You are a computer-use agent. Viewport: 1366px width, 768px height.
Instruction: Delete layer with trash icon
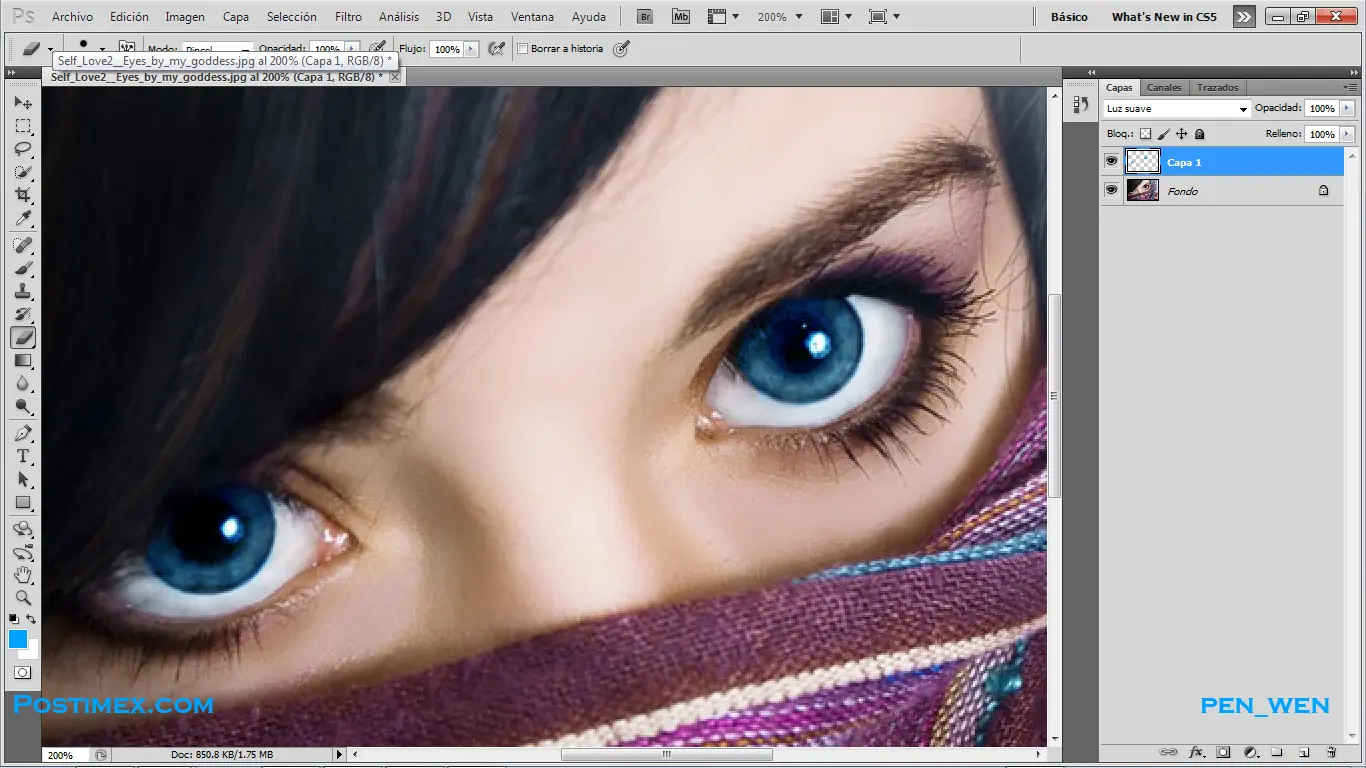(1331, 752)
